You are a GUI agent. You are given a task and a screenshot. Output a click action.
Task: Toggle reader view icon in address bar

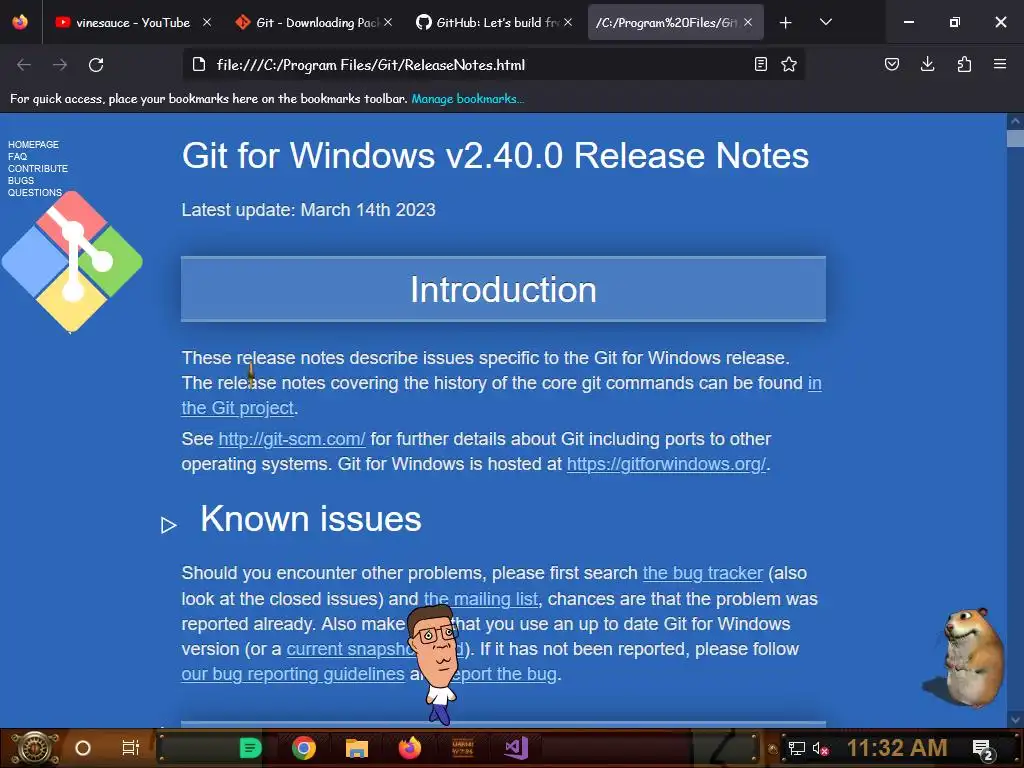click(x=760, y=64)
